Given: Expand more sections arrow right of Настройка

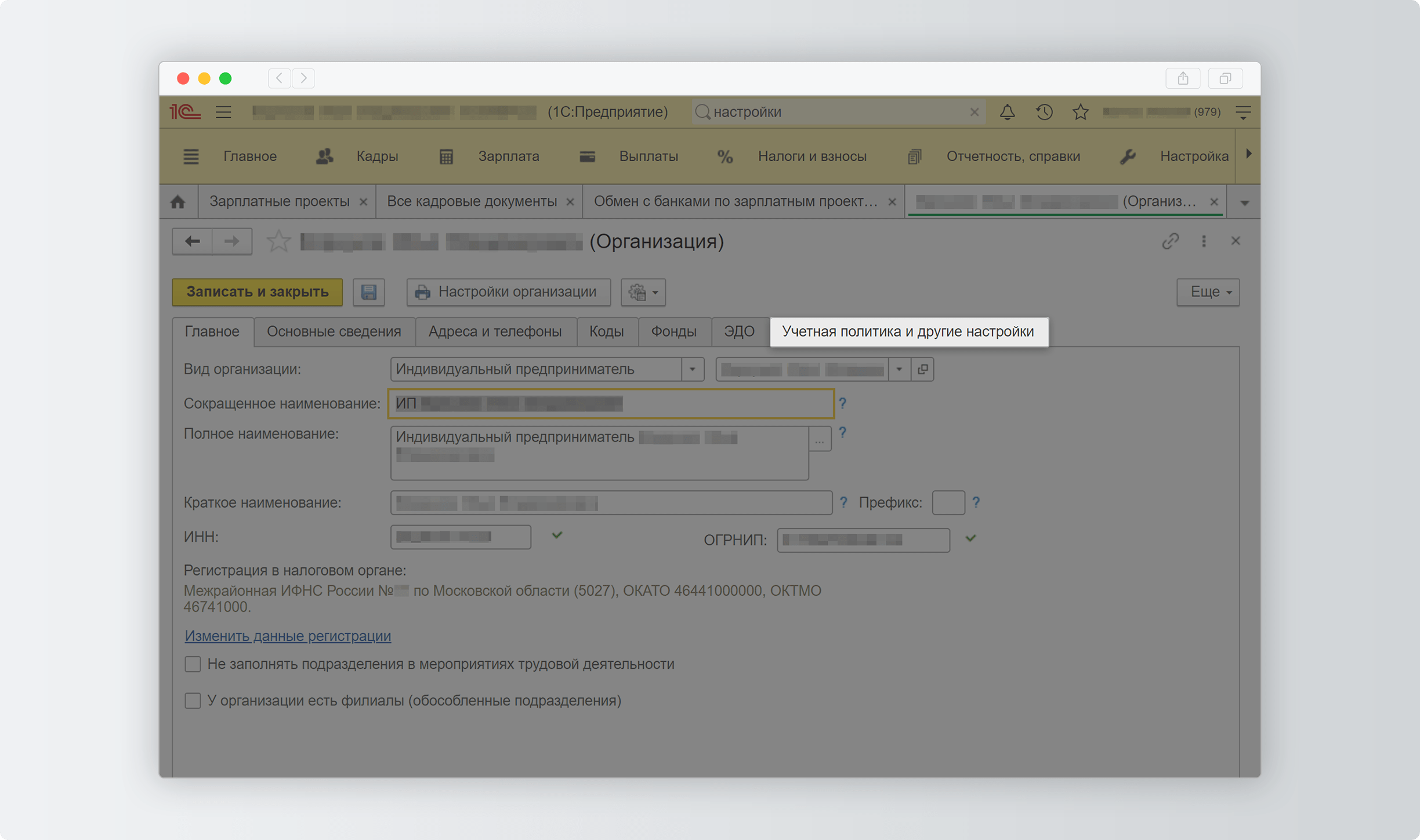Looking at the screenshot, I should (x=1248, y=154).
